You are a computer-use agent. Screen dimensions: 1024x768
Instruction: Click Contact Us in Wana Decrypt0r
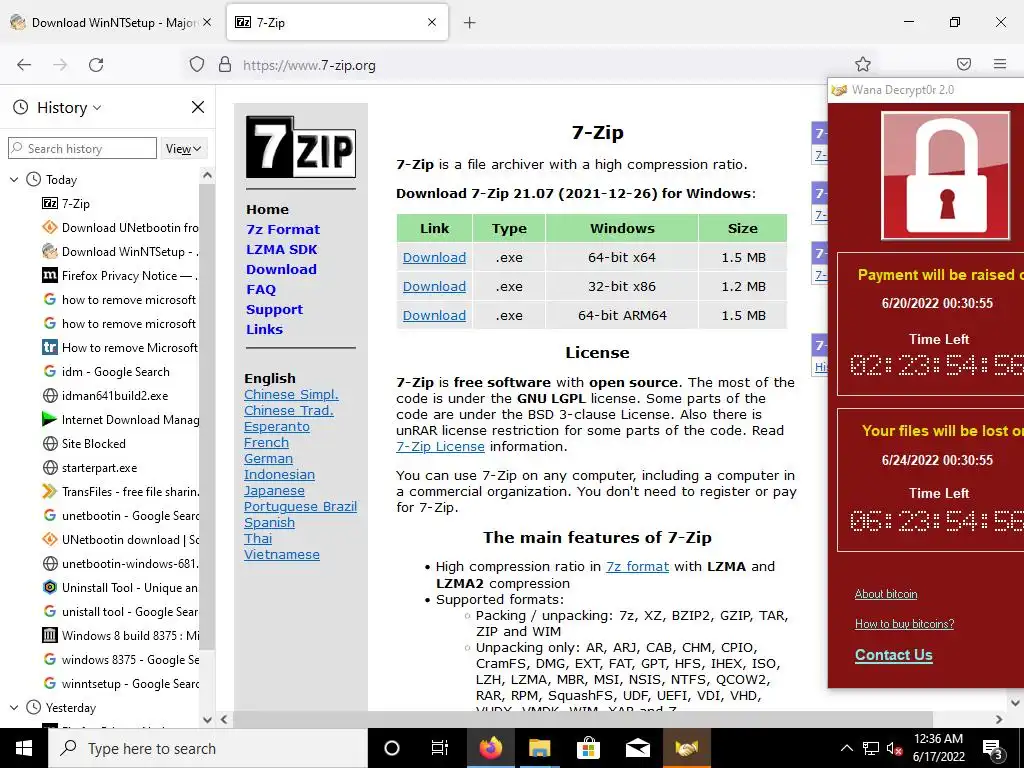click(893, 655)
